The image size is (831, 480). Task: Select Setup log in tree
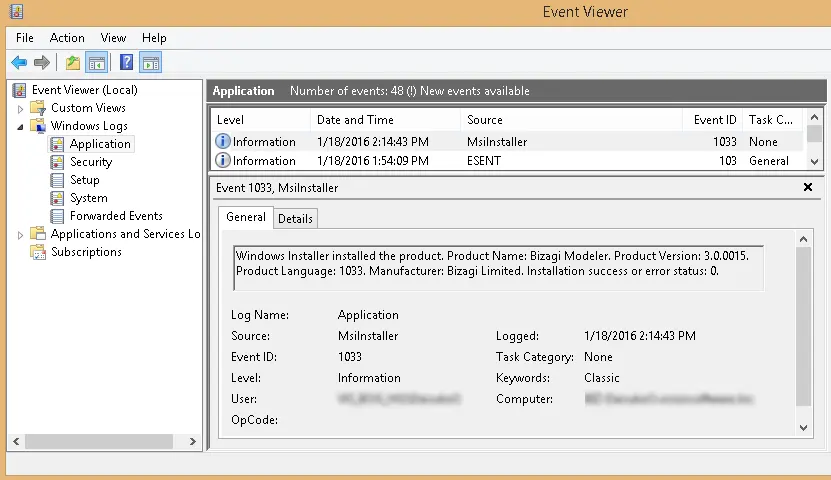(x=85, y=180)
